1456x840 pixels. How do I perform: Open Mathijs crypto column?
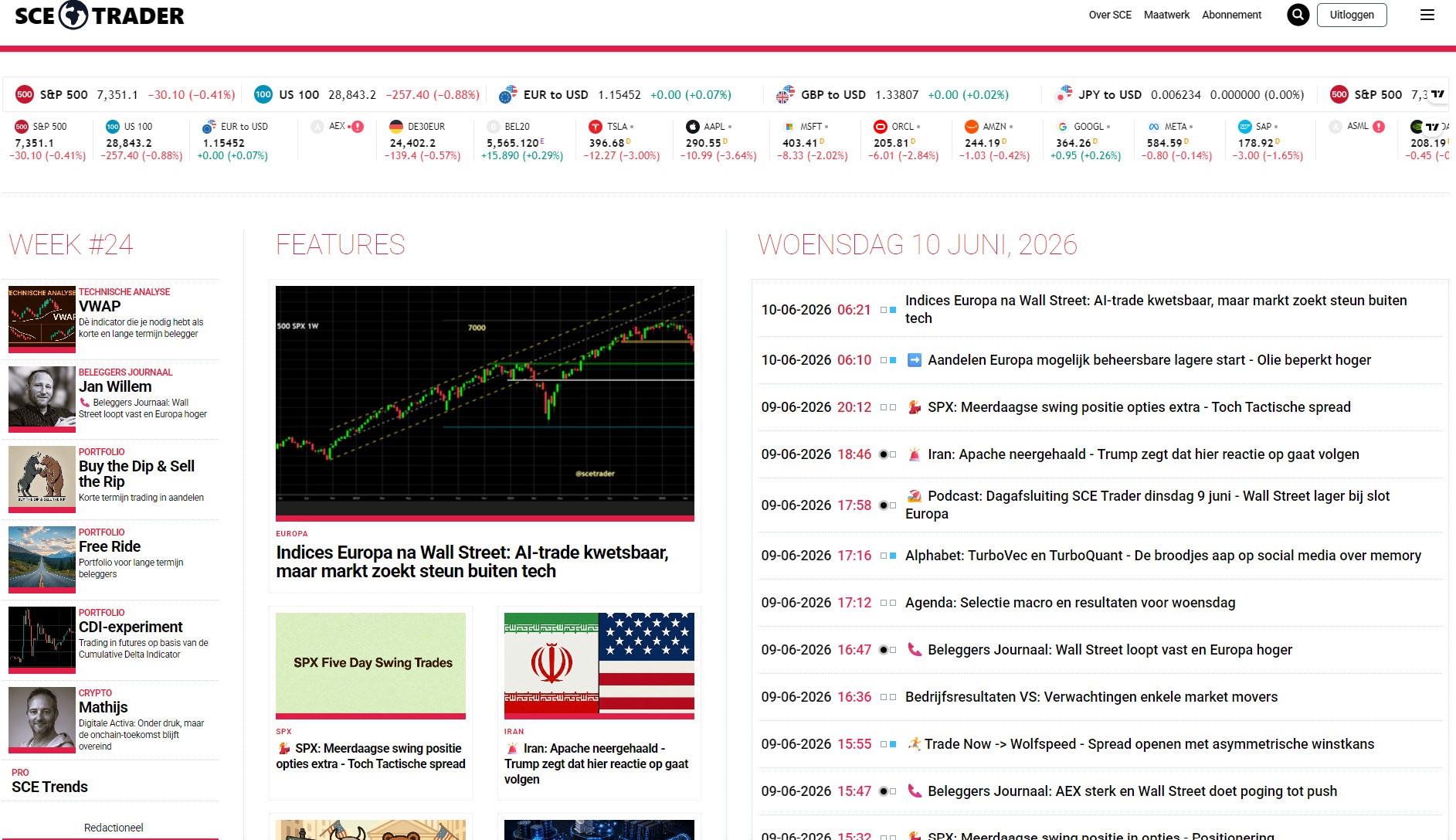tap(104, 707)
